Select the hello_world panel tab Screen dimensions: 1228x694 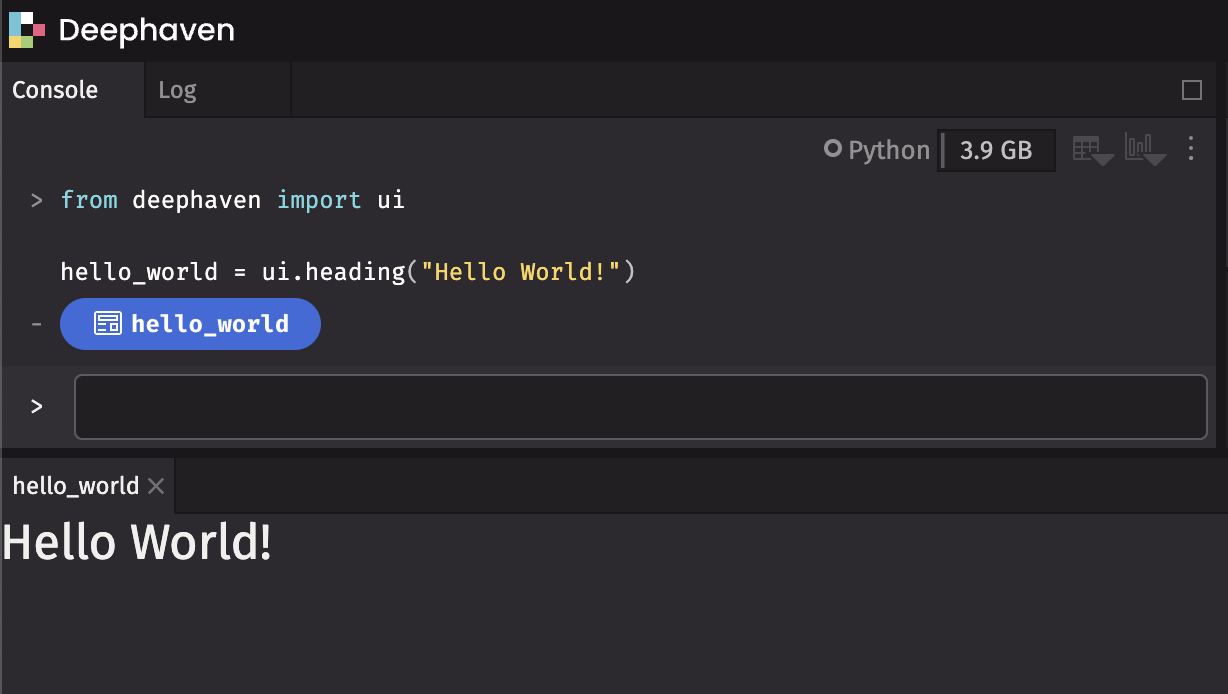point(75,486)
